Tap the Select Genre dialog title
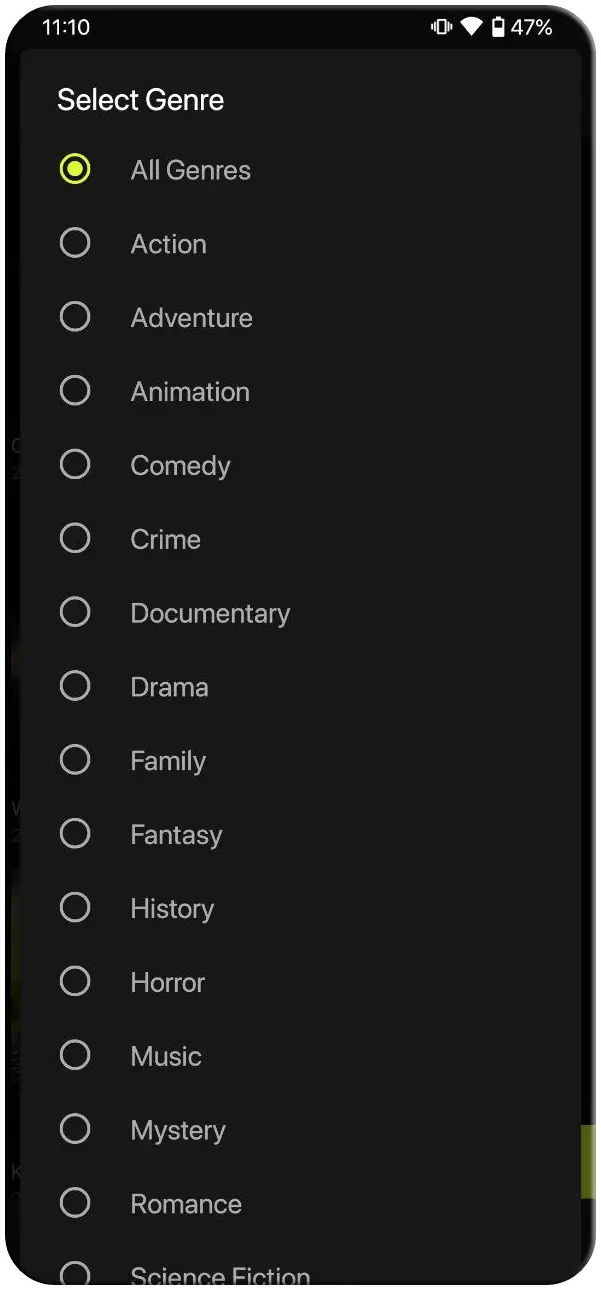 (140, 100)
